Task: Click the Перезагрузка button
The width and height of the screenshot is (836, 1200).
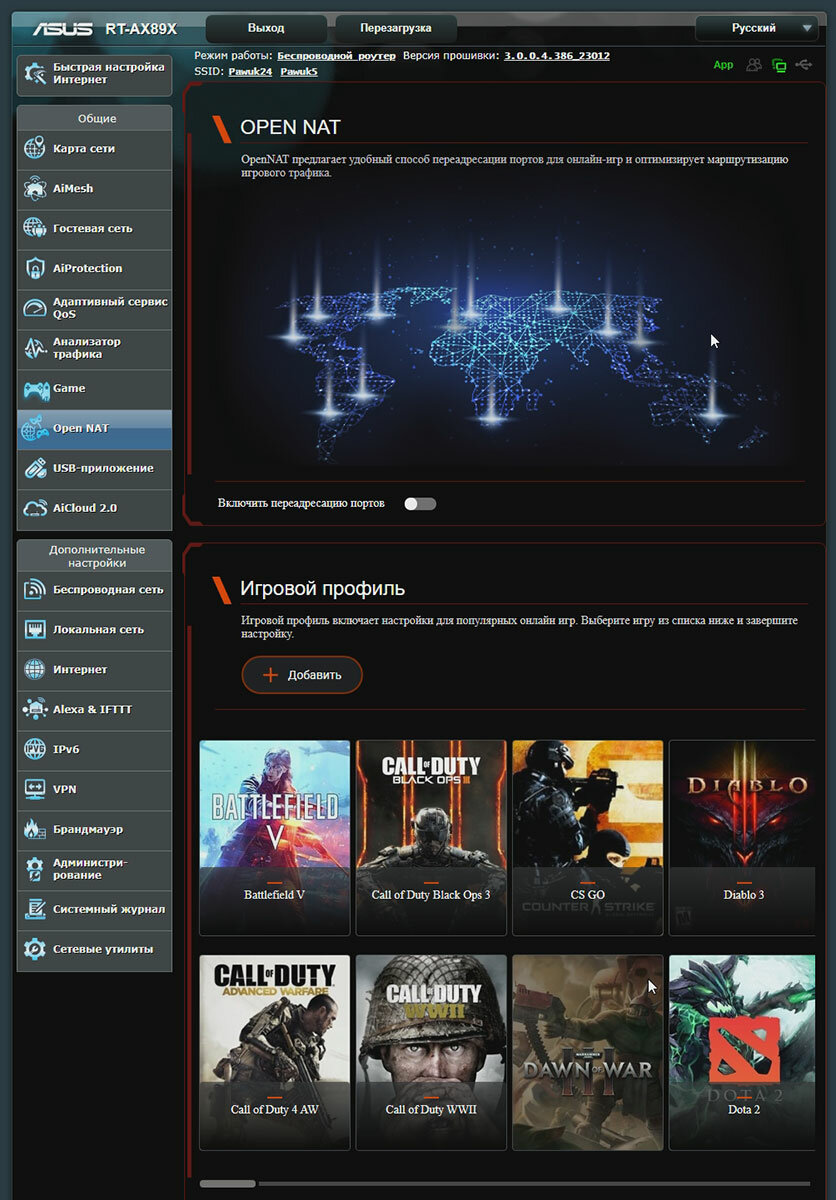Action: coord(395,28)
